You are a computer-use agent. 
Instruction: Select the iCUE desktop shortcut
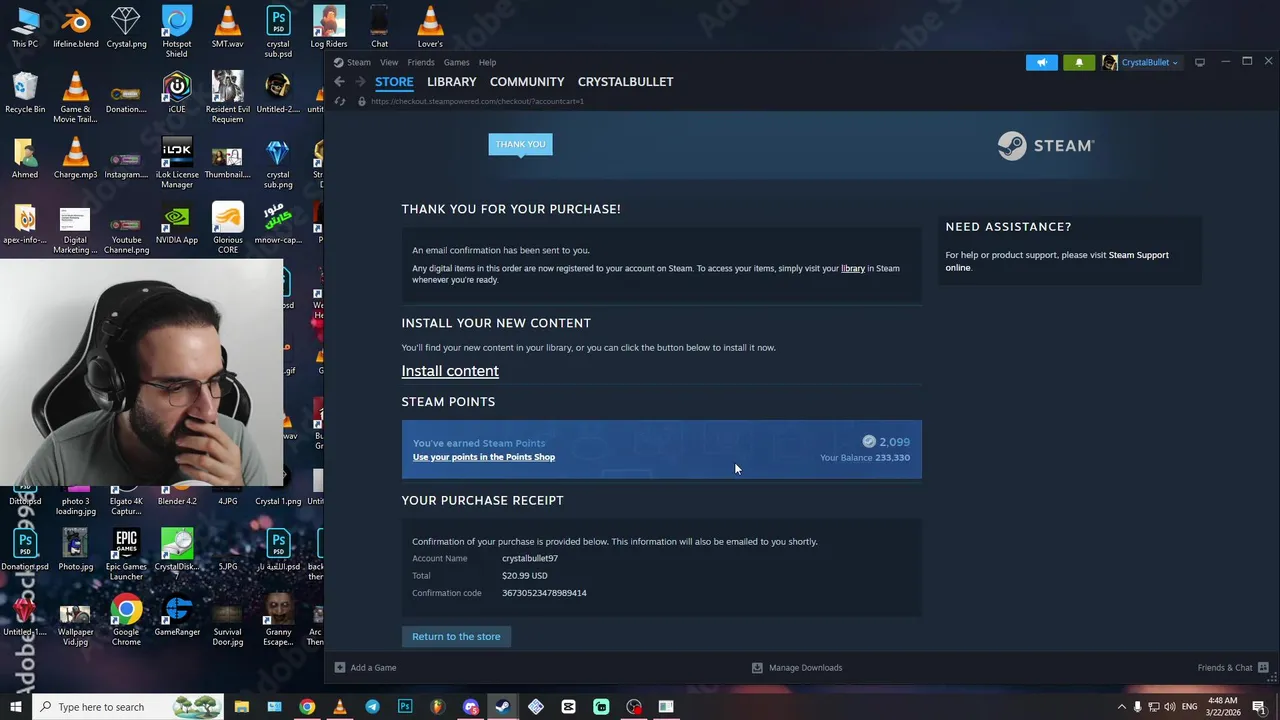[x=177, y=93]
